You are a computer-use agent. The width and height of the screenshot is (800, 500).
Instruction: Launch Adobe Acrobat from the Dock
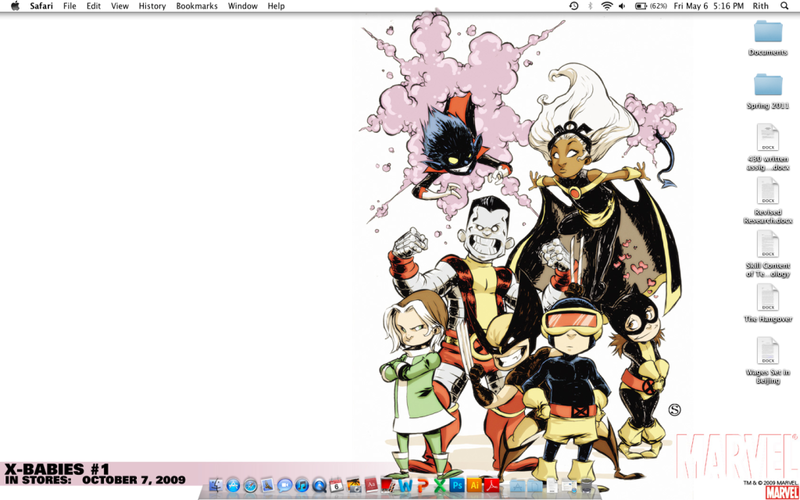click(492, 485)
